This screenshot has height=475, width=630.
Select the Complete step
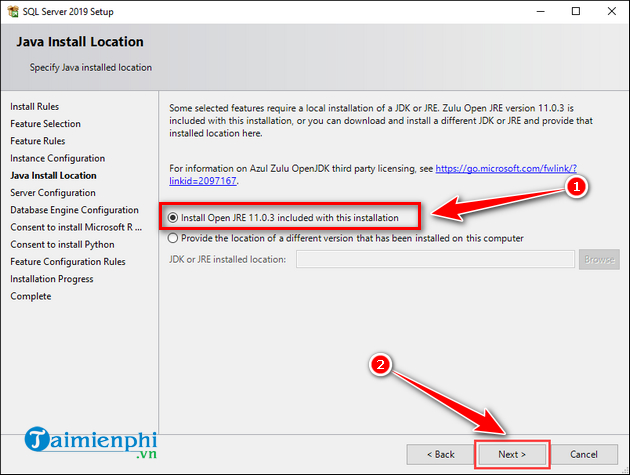31,296
